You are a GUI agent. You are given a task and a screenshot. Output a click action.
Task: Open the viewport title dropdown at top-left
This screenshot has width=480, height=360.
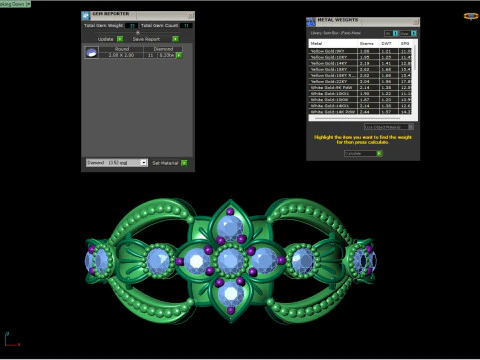(28, 4)
